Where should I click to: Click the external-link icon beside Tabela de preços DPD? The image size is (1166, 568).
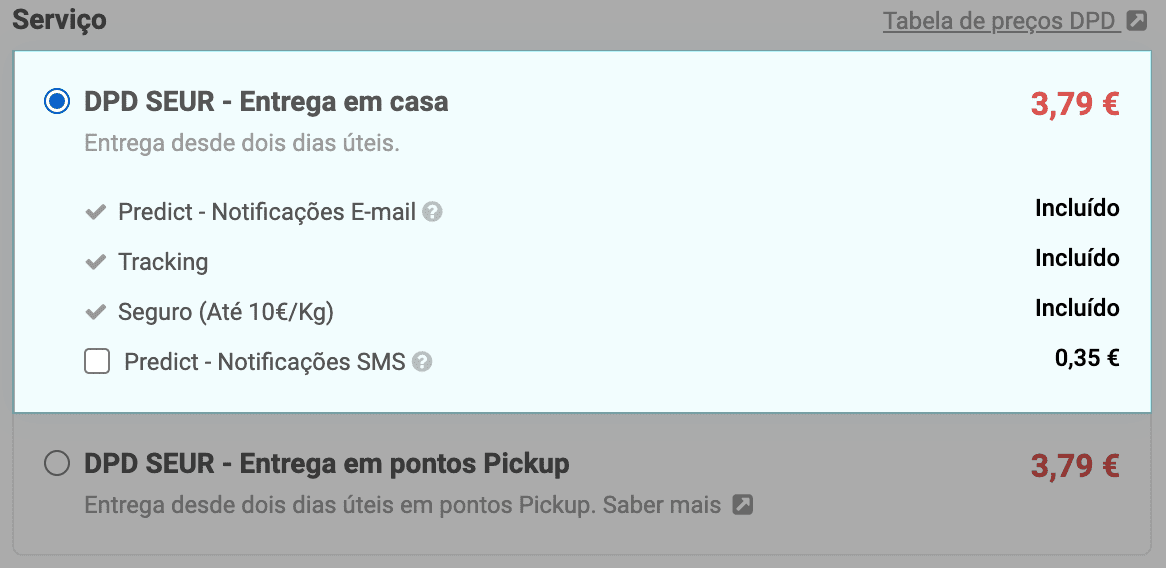click(x=1137, y=20)
